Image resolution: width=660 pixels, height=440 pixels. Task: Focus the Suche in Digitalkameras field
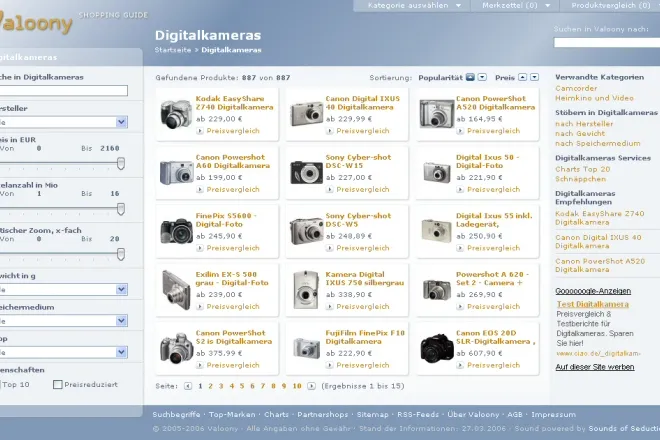tap(63, 91)
